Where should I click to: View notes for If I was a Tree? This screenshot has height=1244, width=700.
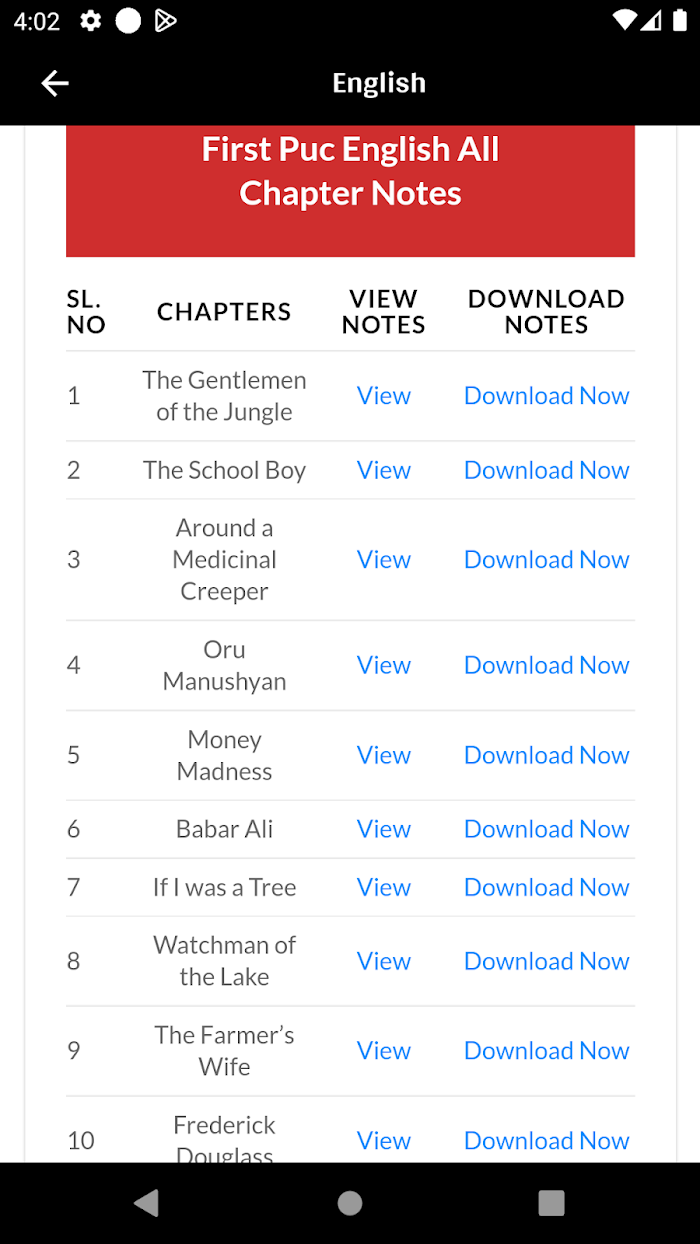[x=384, y=888]
